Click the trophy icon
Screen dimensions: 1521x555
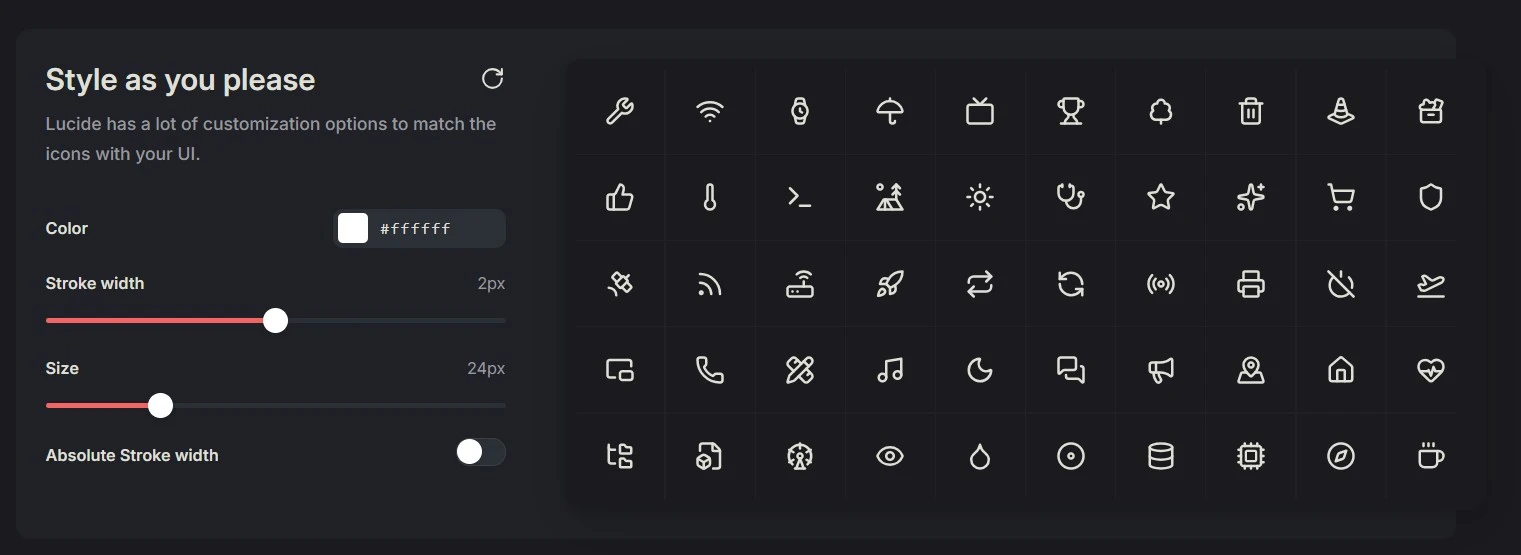pos(1070,111)
